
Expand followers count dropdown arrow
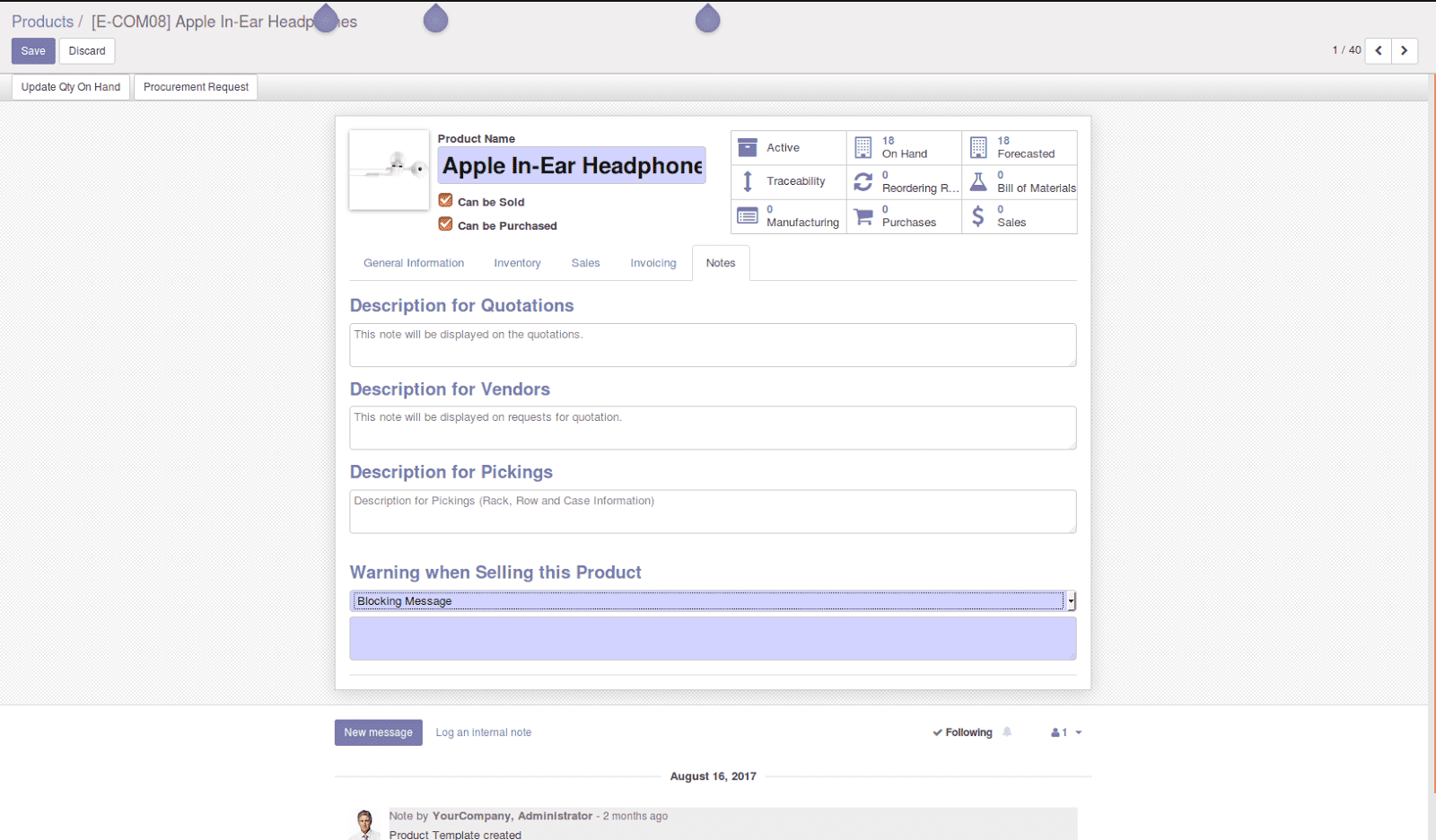(1079, 732)
